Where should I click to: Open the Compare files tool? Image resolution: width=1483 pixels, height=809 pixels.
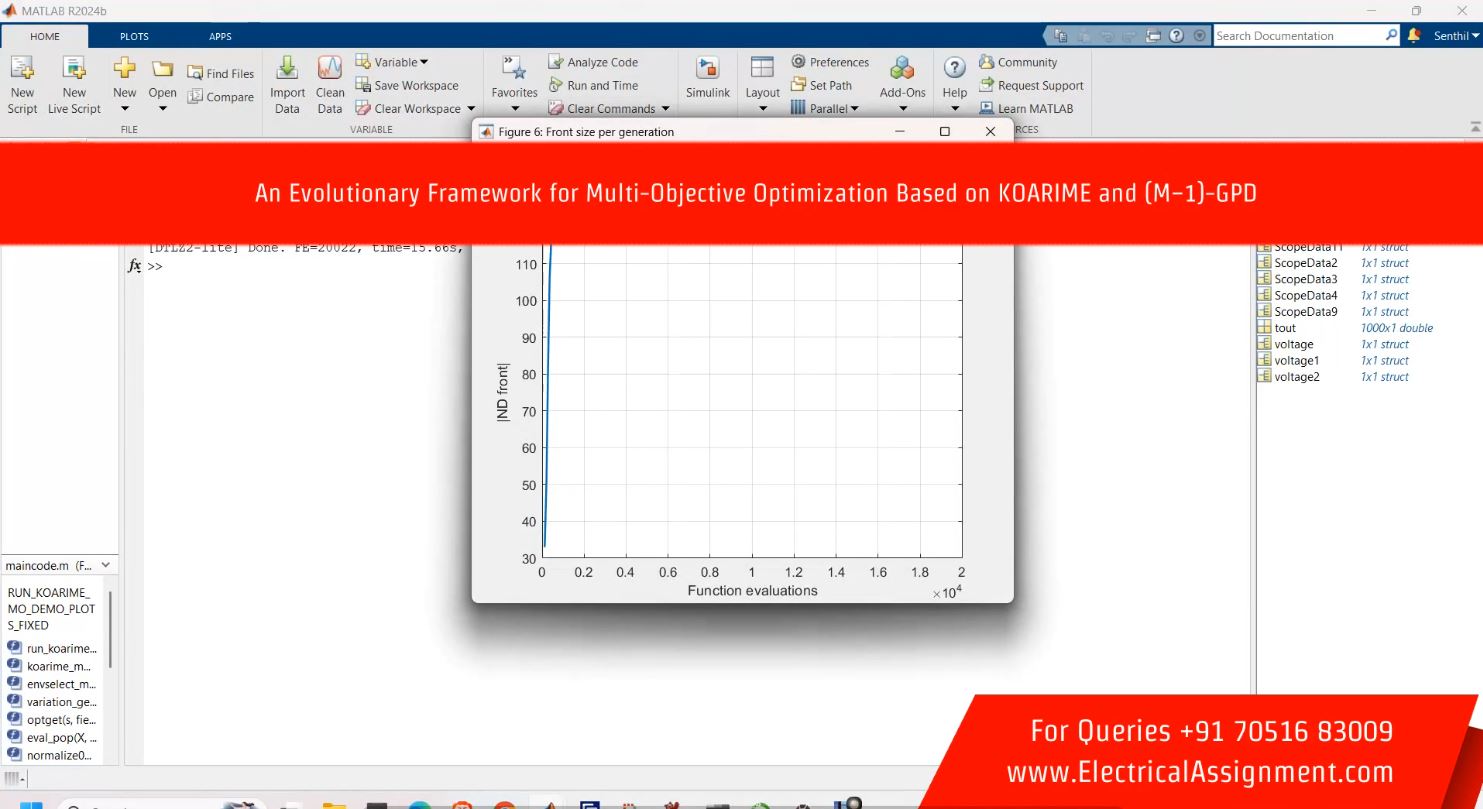[221, 97]
